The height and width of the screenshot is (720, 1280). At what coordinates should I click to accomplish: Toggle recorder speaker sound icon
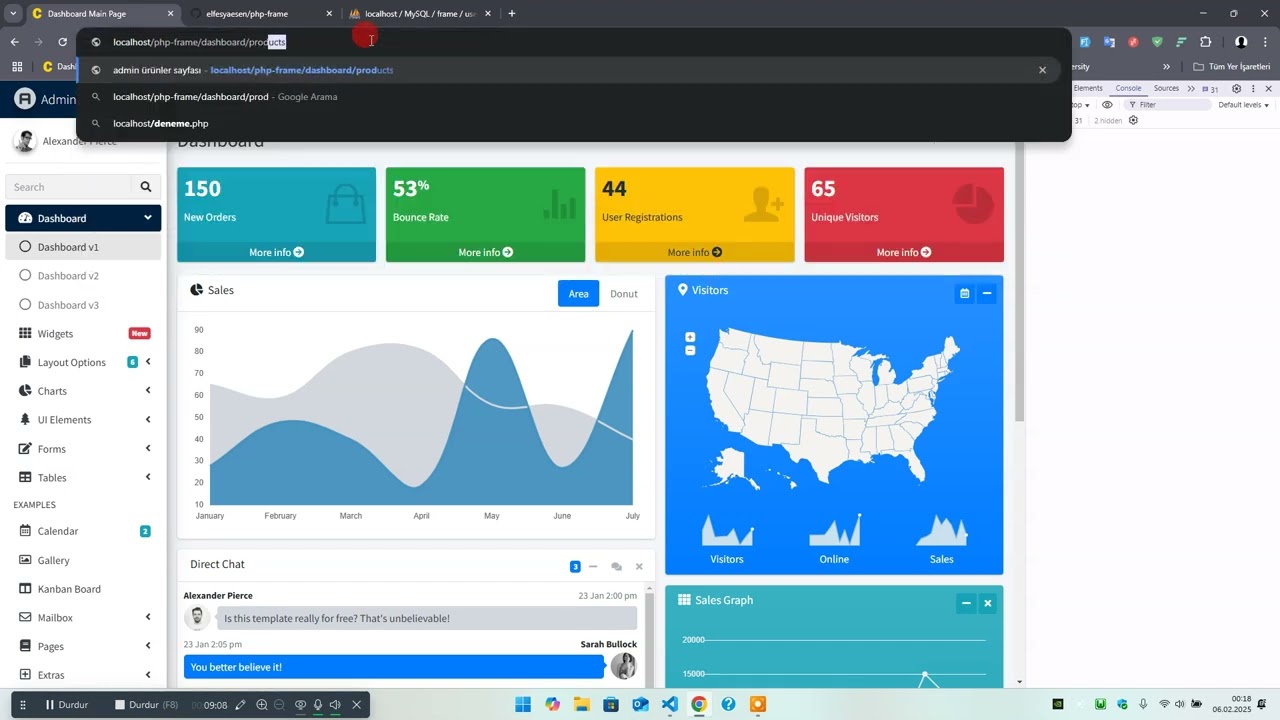point(335,705)
